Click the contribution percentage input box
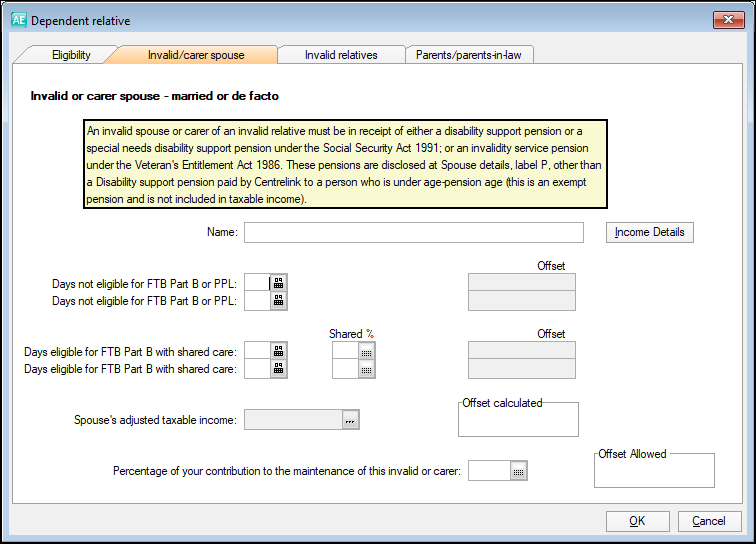 (488, 471)
